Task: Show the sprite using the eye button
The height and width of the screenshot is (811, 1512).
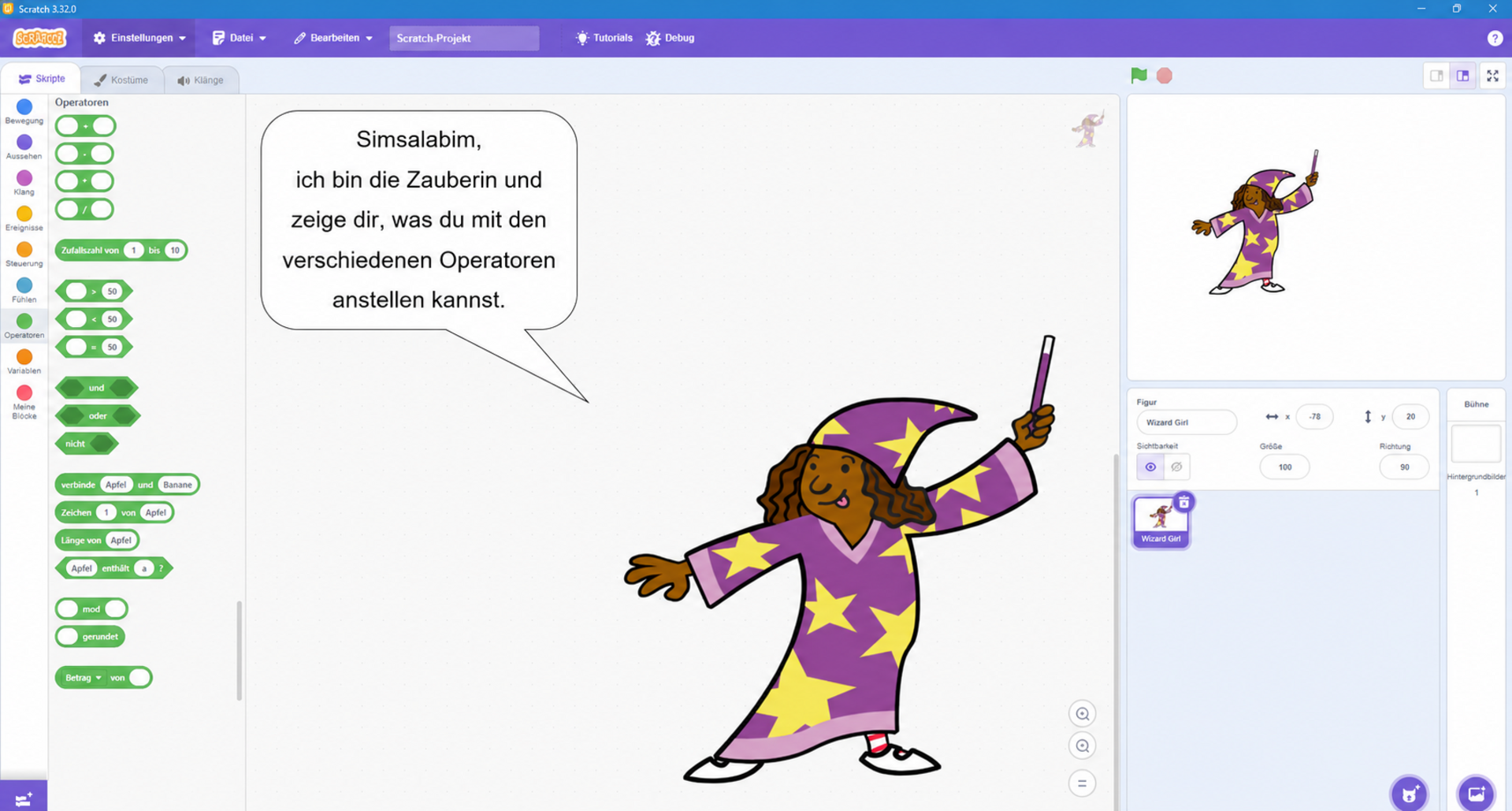Action: tap(1150, 467)
